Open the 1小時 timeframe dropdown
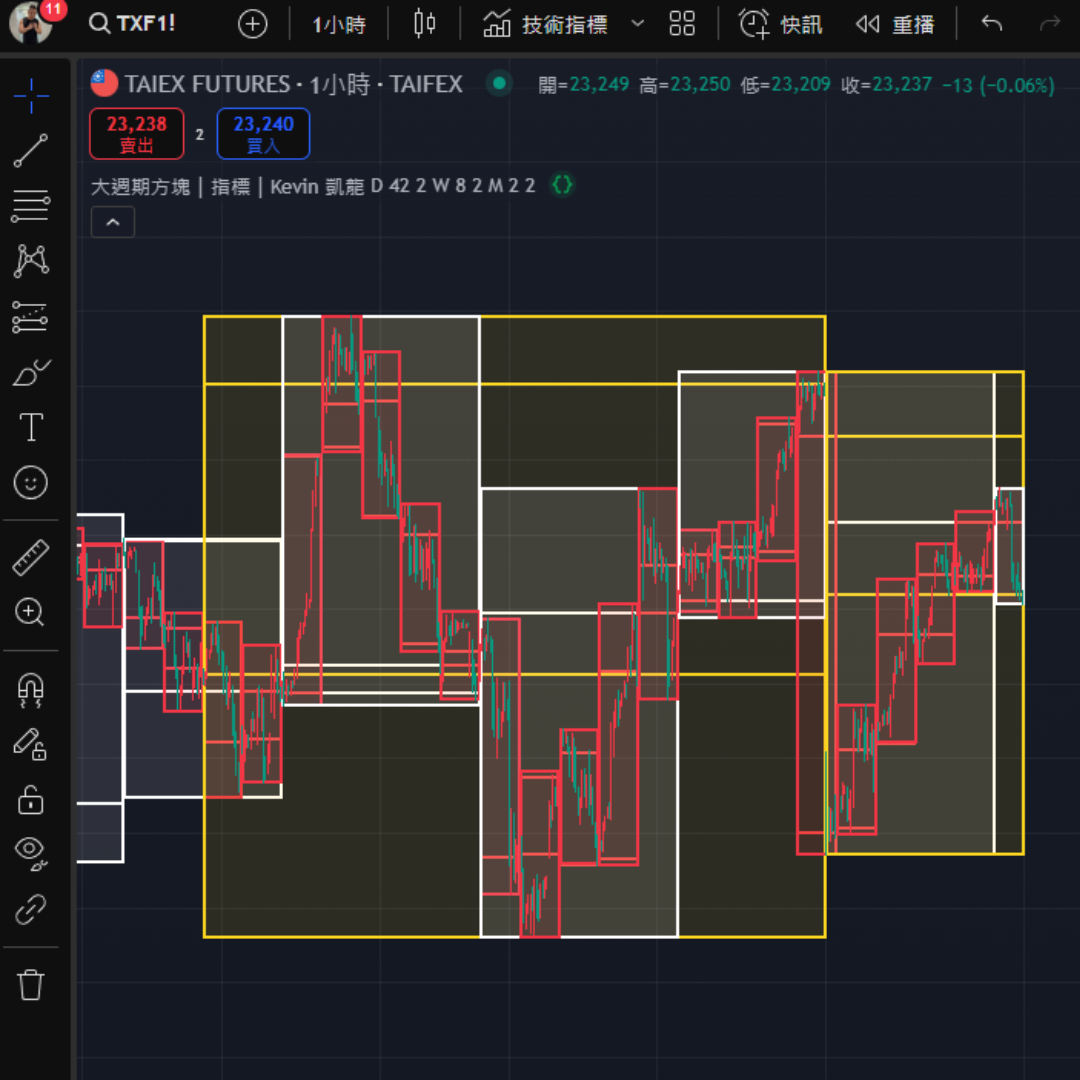 pyautogui.click(x=339, y=24)
